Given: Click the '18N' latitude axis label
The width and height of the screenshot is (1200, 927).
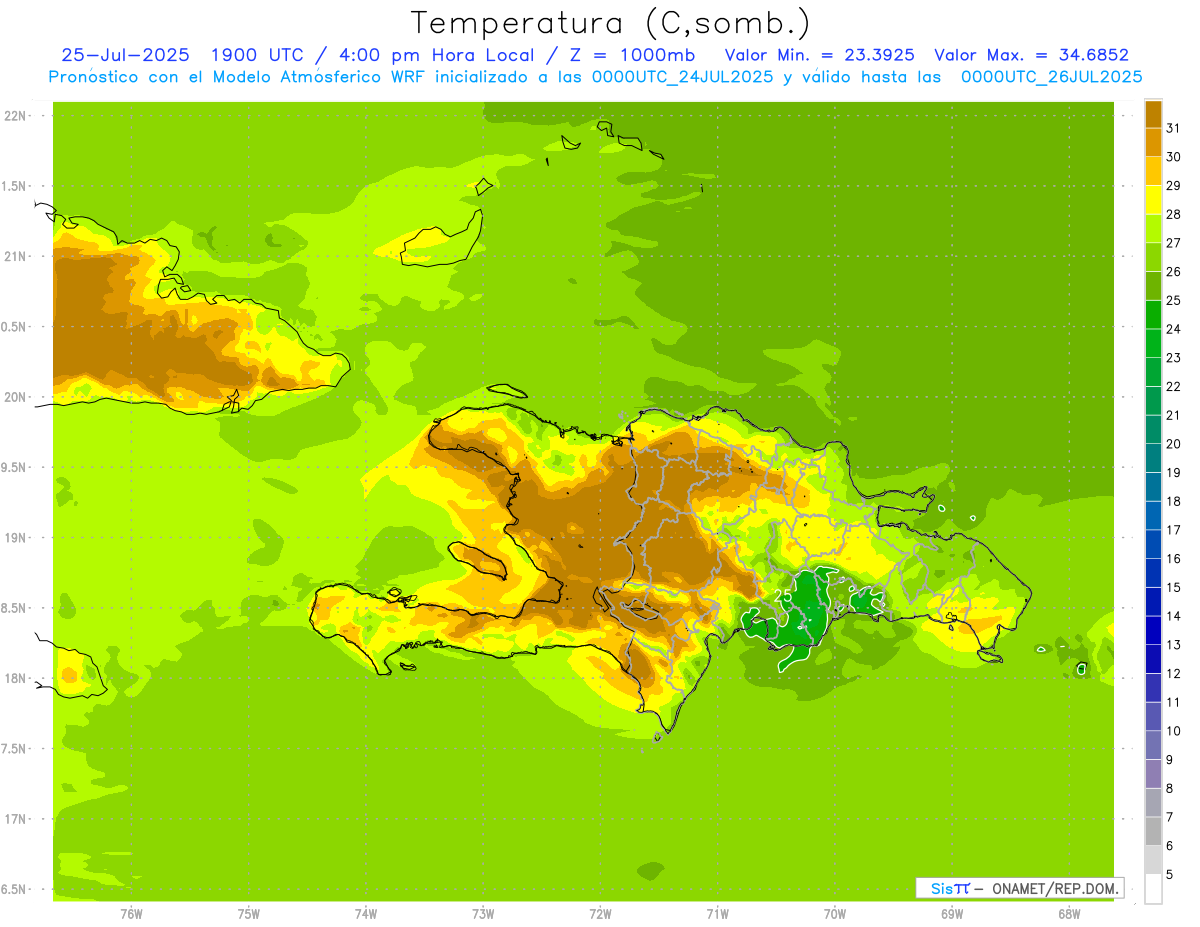Looking at the screenshot, I should click(15, 678).
